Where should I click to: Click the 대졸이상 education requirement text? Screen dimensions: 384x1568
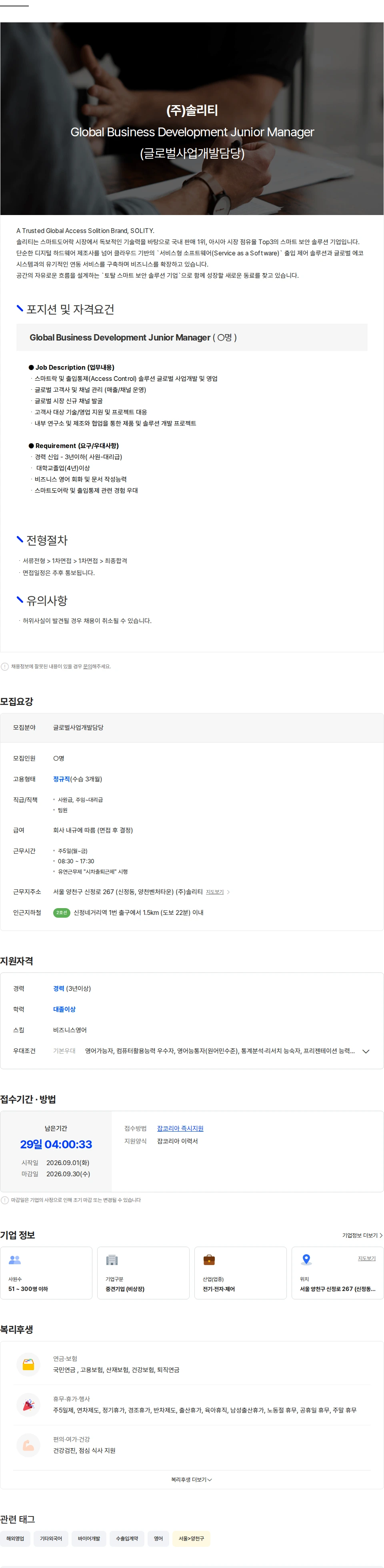(x=65, y=1009)
